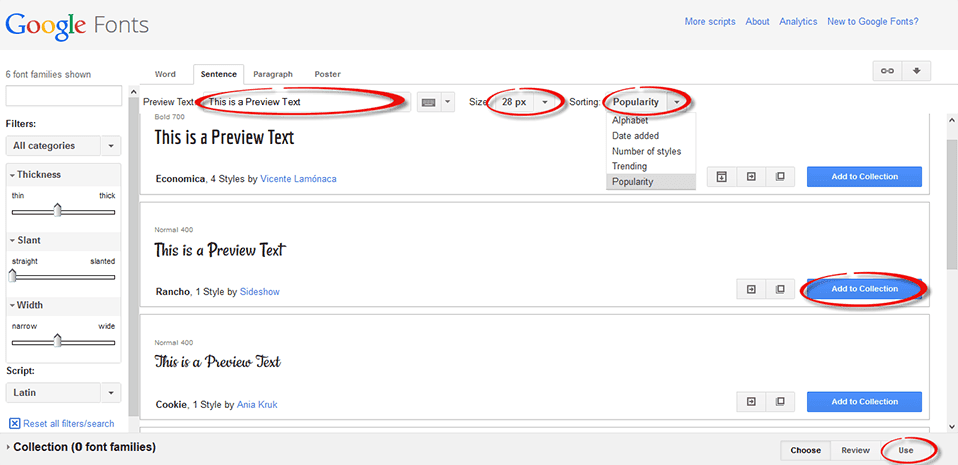Image resolution: width=958 pixels, height=465 pixels.
Task: Click the font search box in the sidebar
Action: [x=64, y=96]
